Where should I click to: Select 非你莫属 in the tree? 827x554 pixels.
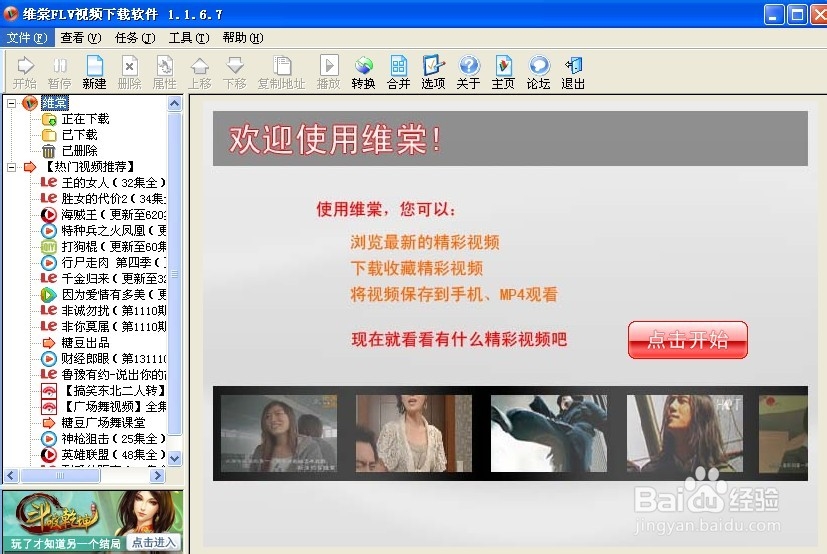(113, 326)
